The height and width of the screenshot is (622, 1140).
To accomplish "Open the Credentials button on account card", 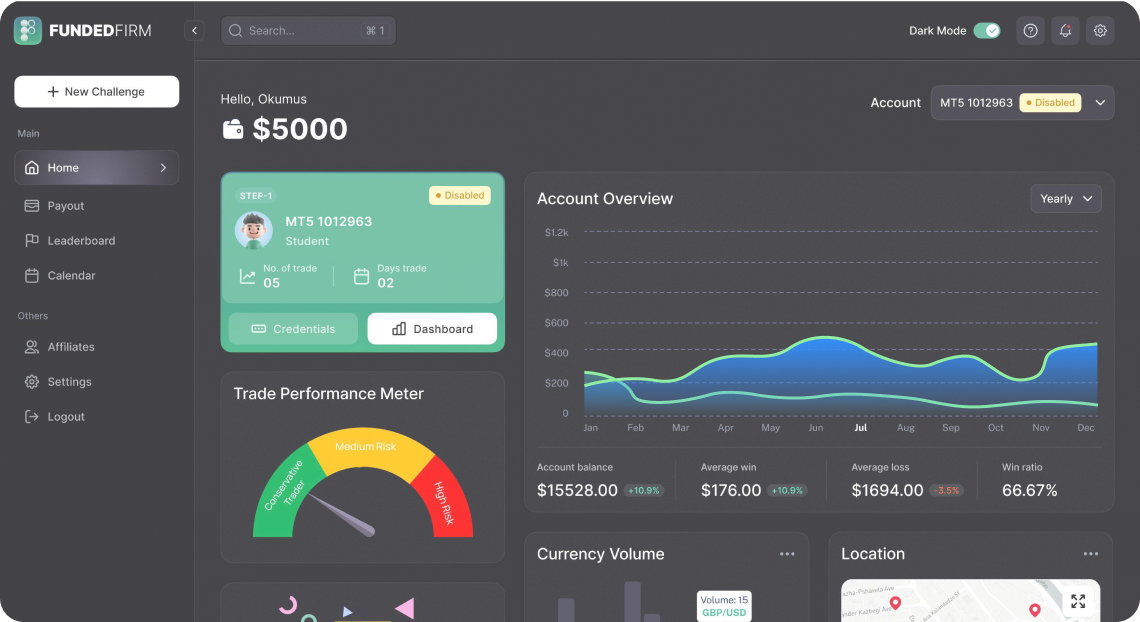I will point(292,328).
